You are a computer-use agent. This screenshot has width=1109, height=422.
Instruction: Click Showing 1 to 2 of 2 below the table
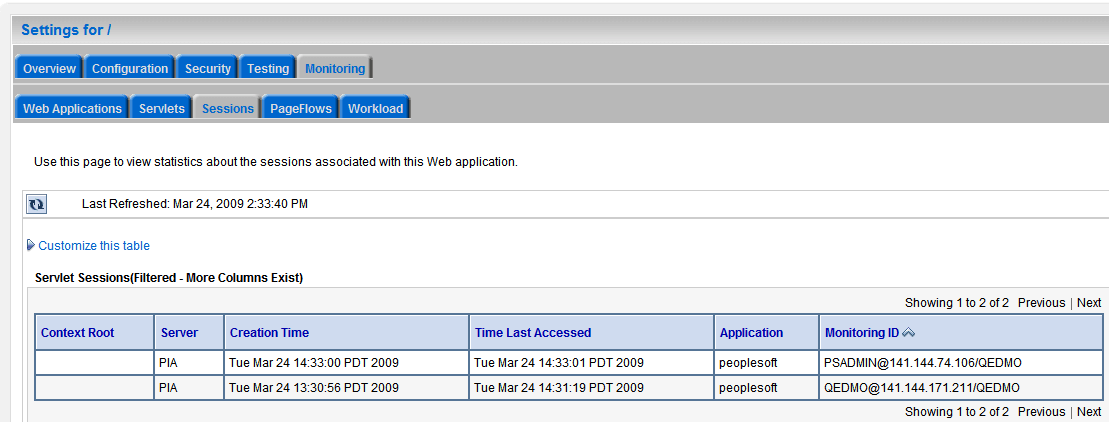click(x=957, y=411)
